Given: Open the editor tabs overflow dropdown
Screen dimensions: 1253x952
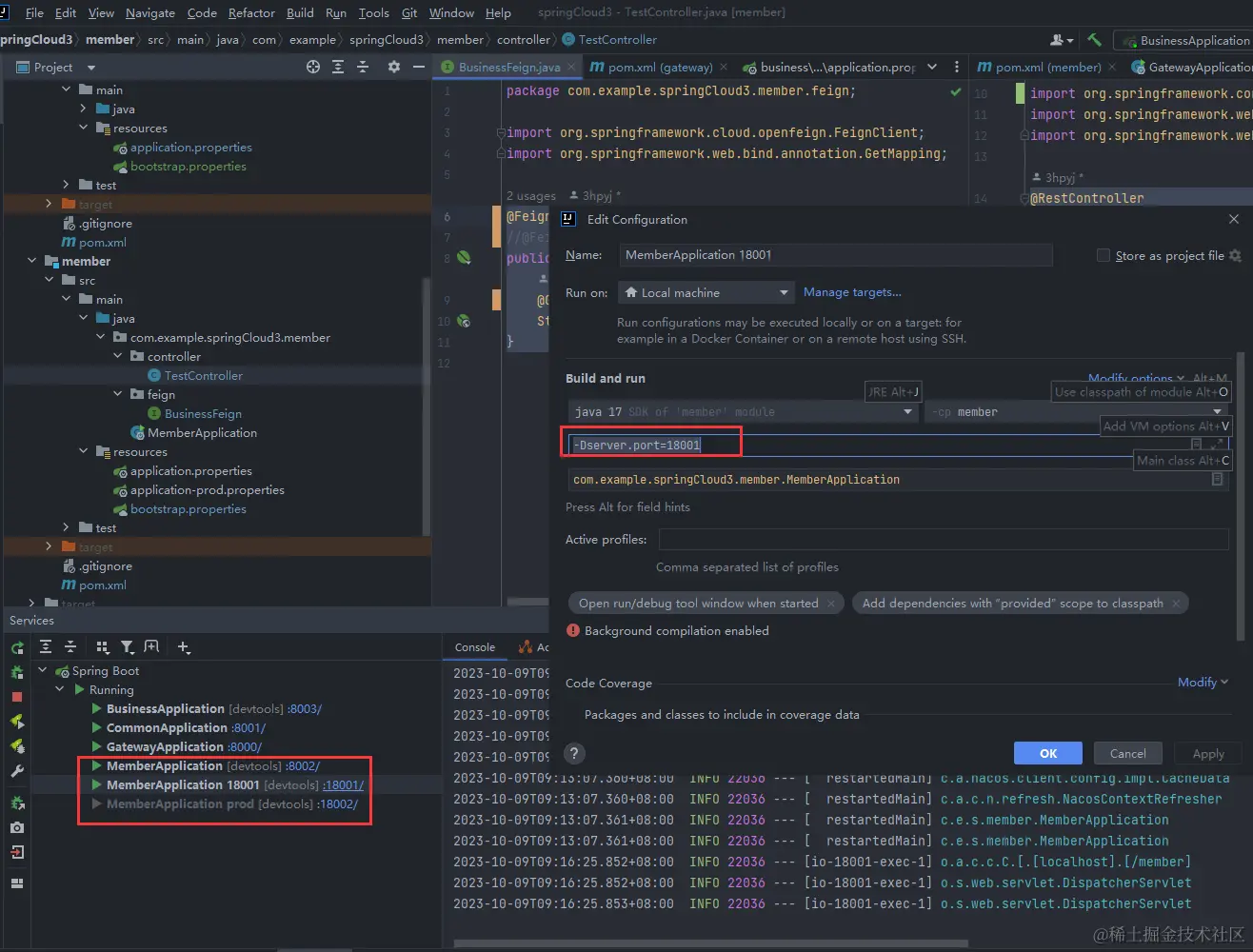Looking at the screenshot, I should 932,67.
